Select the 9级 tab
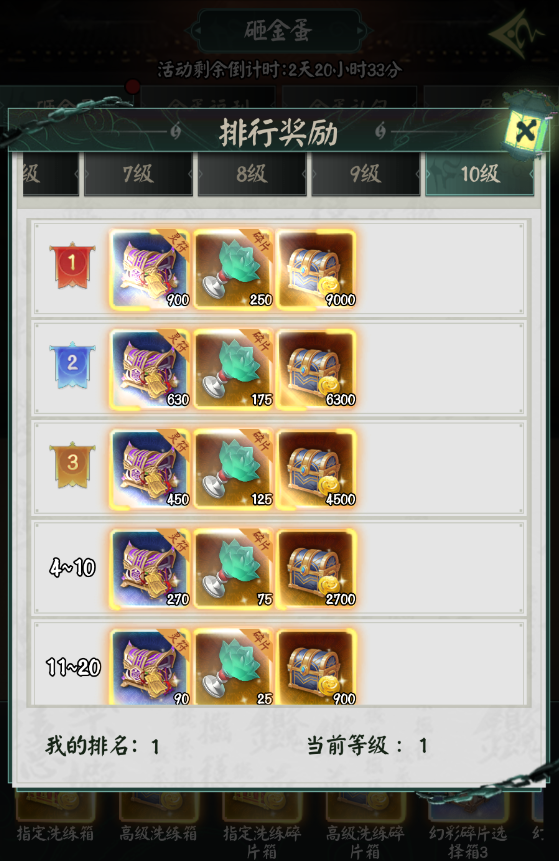 click(365, 174)
